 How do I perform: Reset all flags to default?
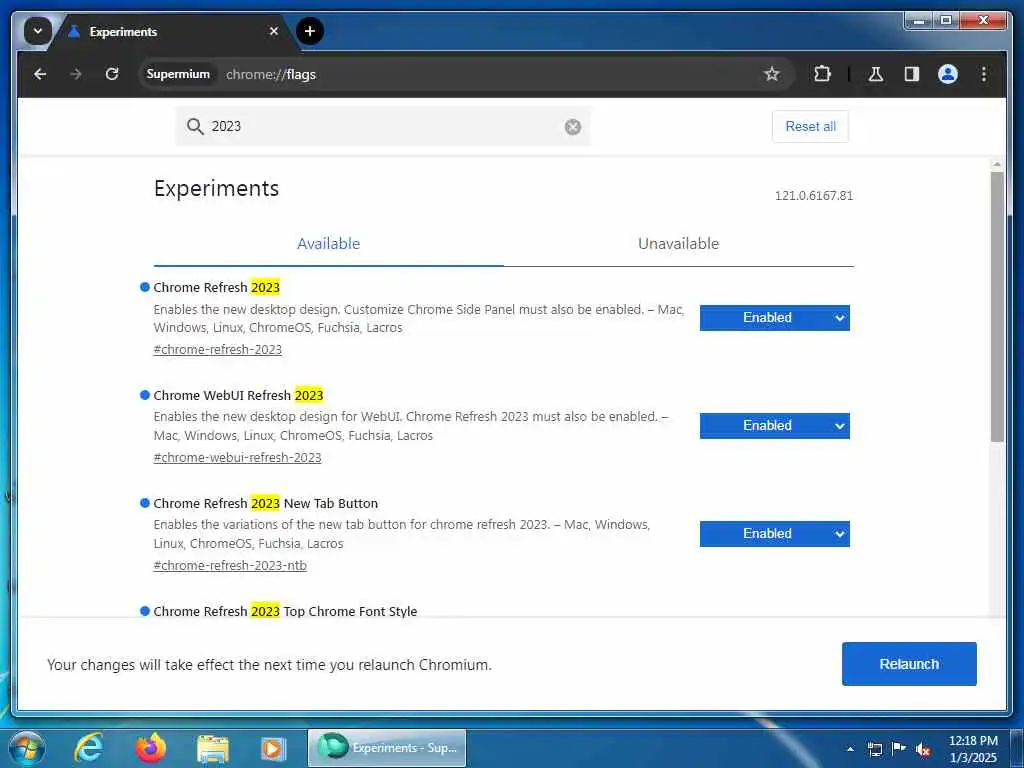810,127
